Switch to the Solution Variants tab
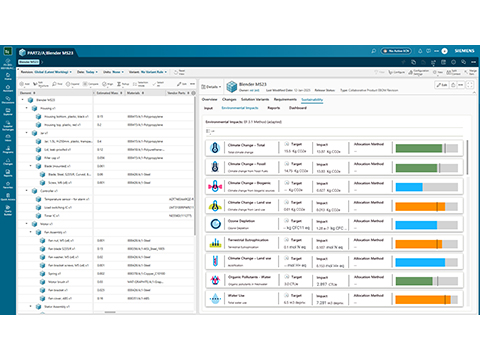 coord(255,99)
